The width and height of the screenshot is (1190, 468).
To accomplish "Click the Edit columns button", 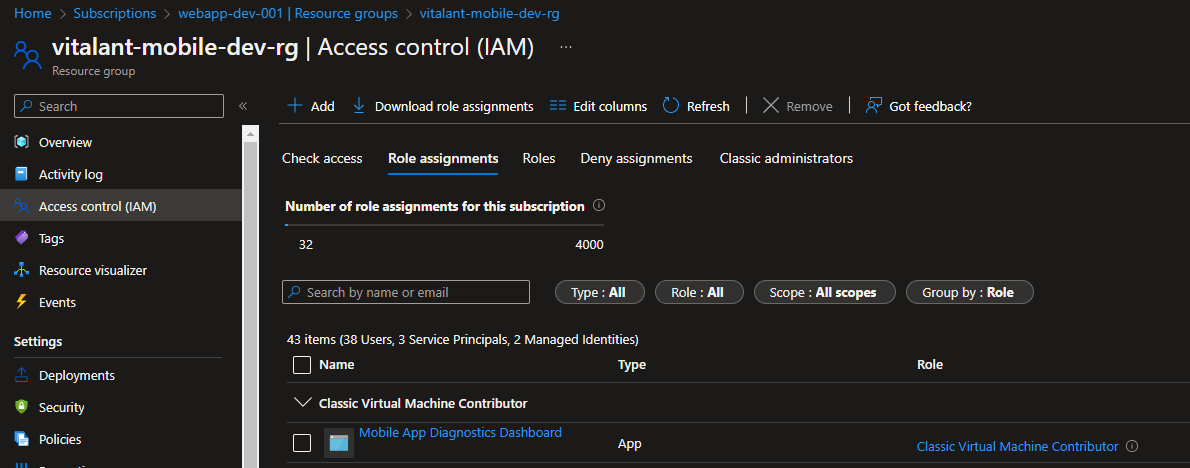I will 598,105.
